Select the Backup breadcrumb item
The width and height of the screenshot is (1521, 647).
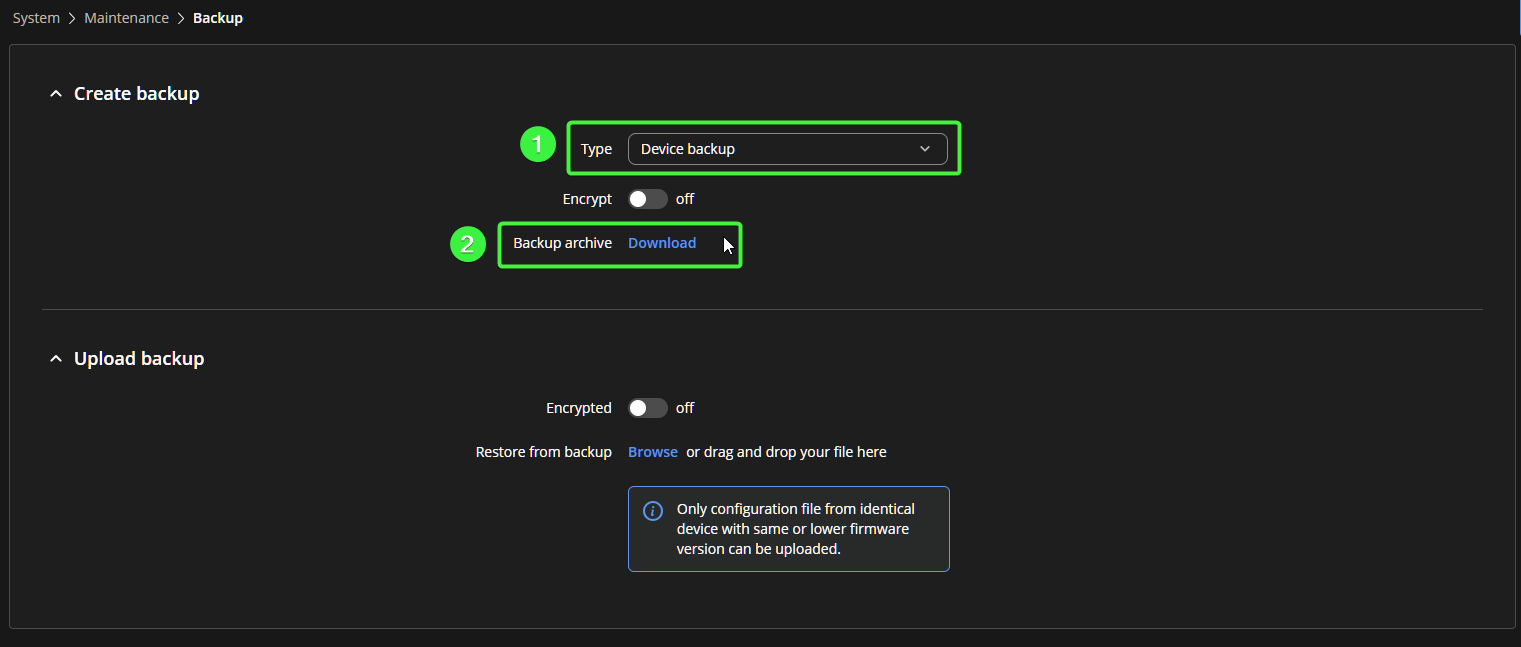click(218, 18)
